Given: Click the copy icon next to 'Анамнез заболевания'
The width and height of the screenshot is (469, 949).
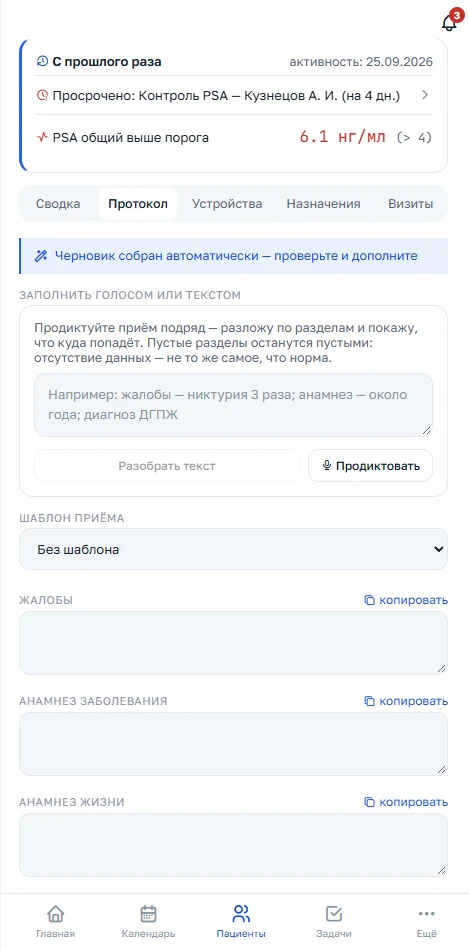Looking at the screenshot, I should 369,701.
